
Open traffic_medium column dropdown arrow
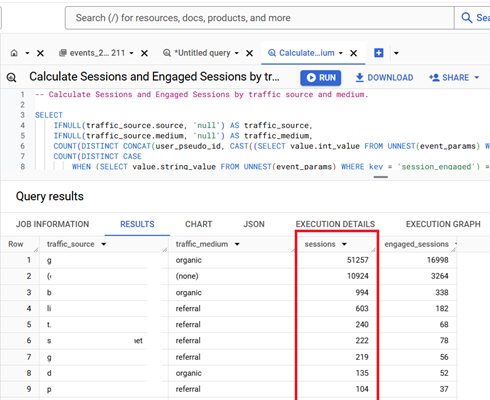pos(237,244)
